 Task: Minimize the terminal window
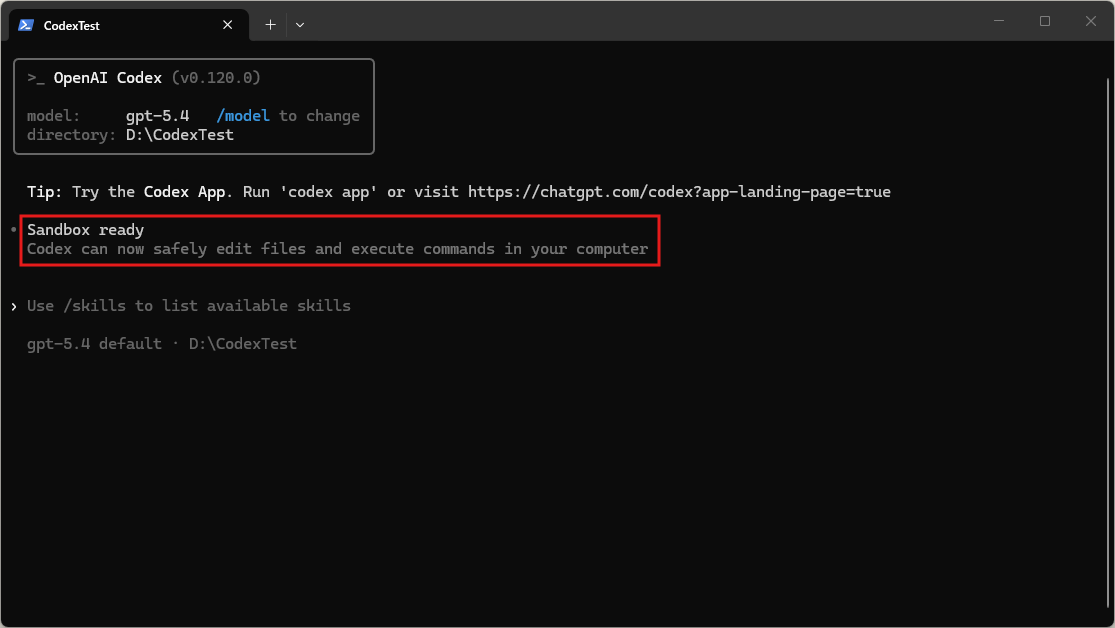(999, 21)
